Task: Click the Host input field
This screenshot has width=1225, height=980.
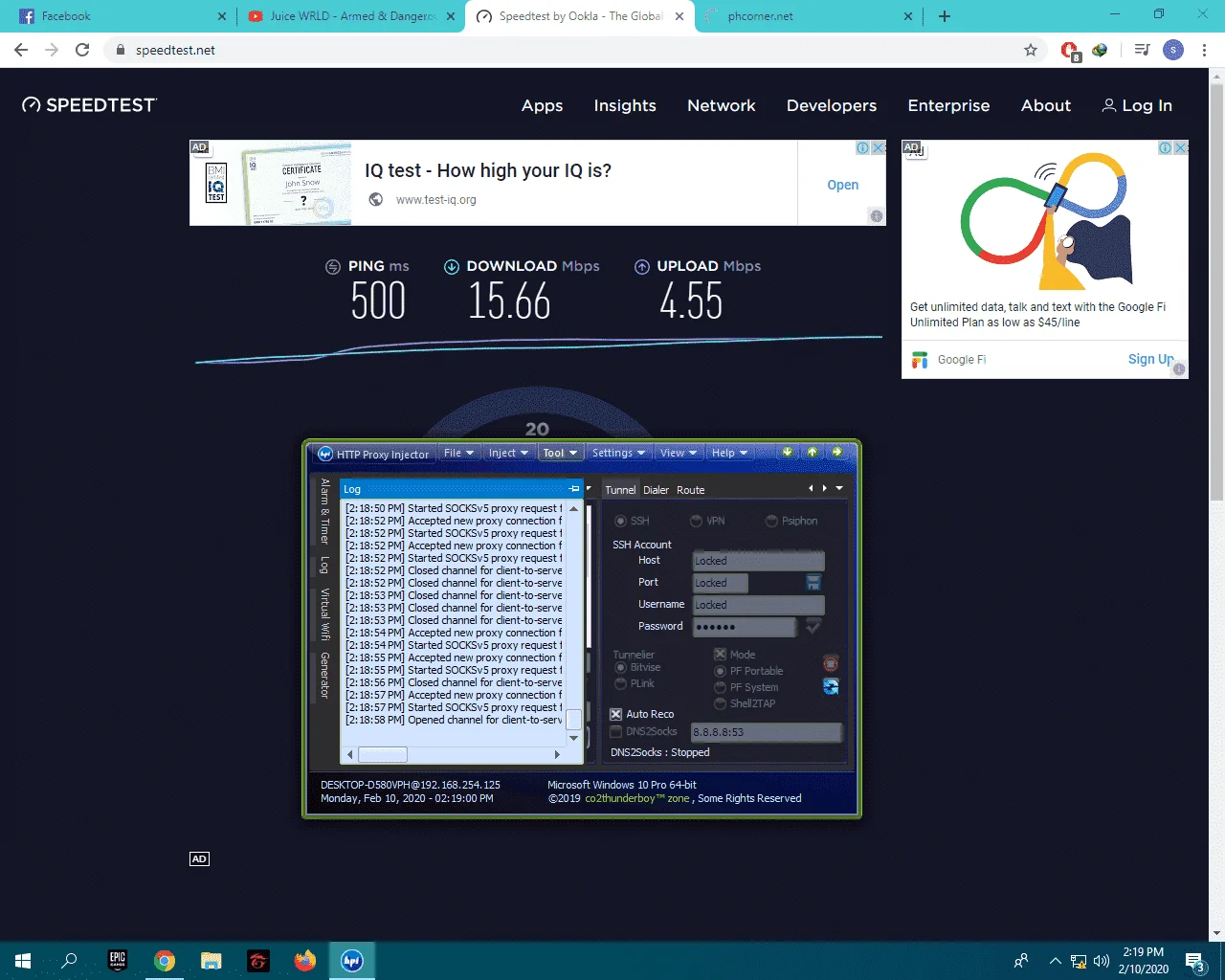Action: tap(758, 561)
